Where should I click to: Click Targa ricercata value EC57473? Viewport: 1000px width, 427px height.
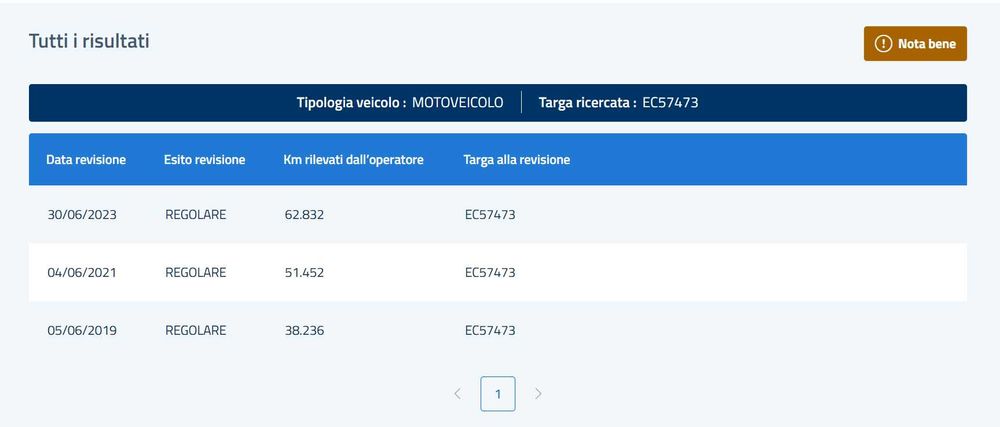(670, 103)
